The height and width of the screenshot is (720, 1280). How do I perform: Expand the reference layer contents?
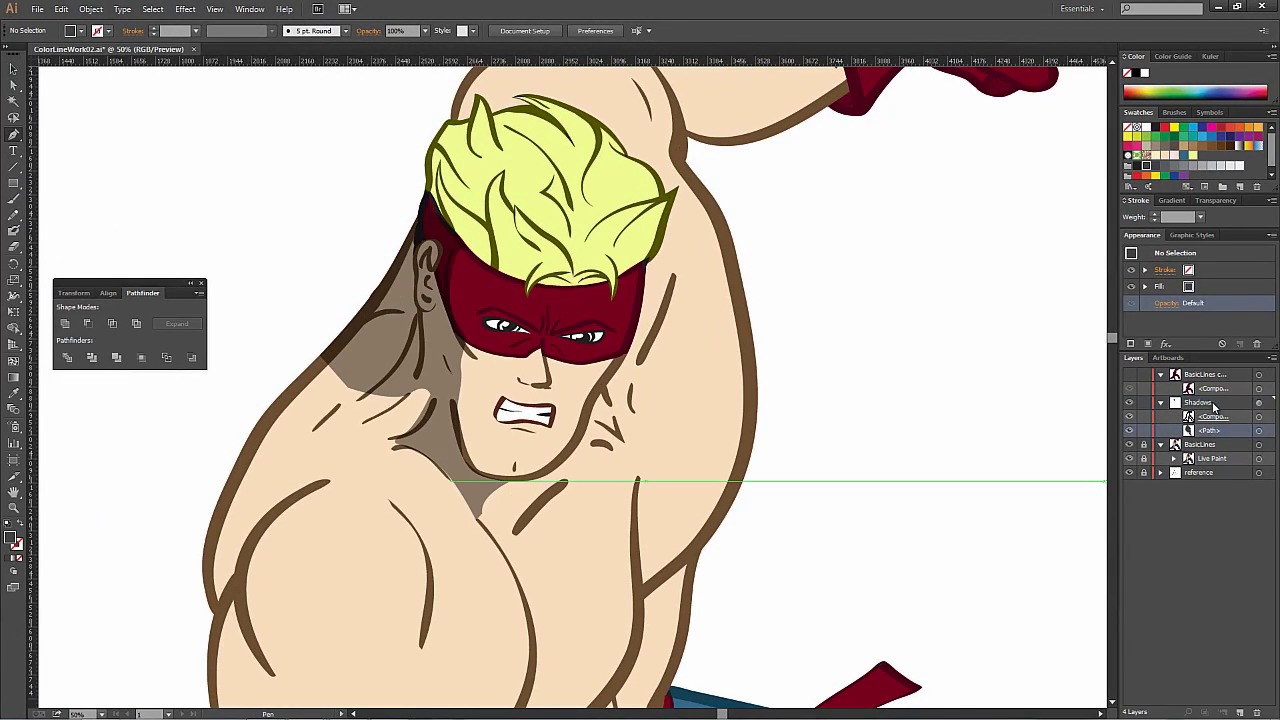tap(1161, 473)
